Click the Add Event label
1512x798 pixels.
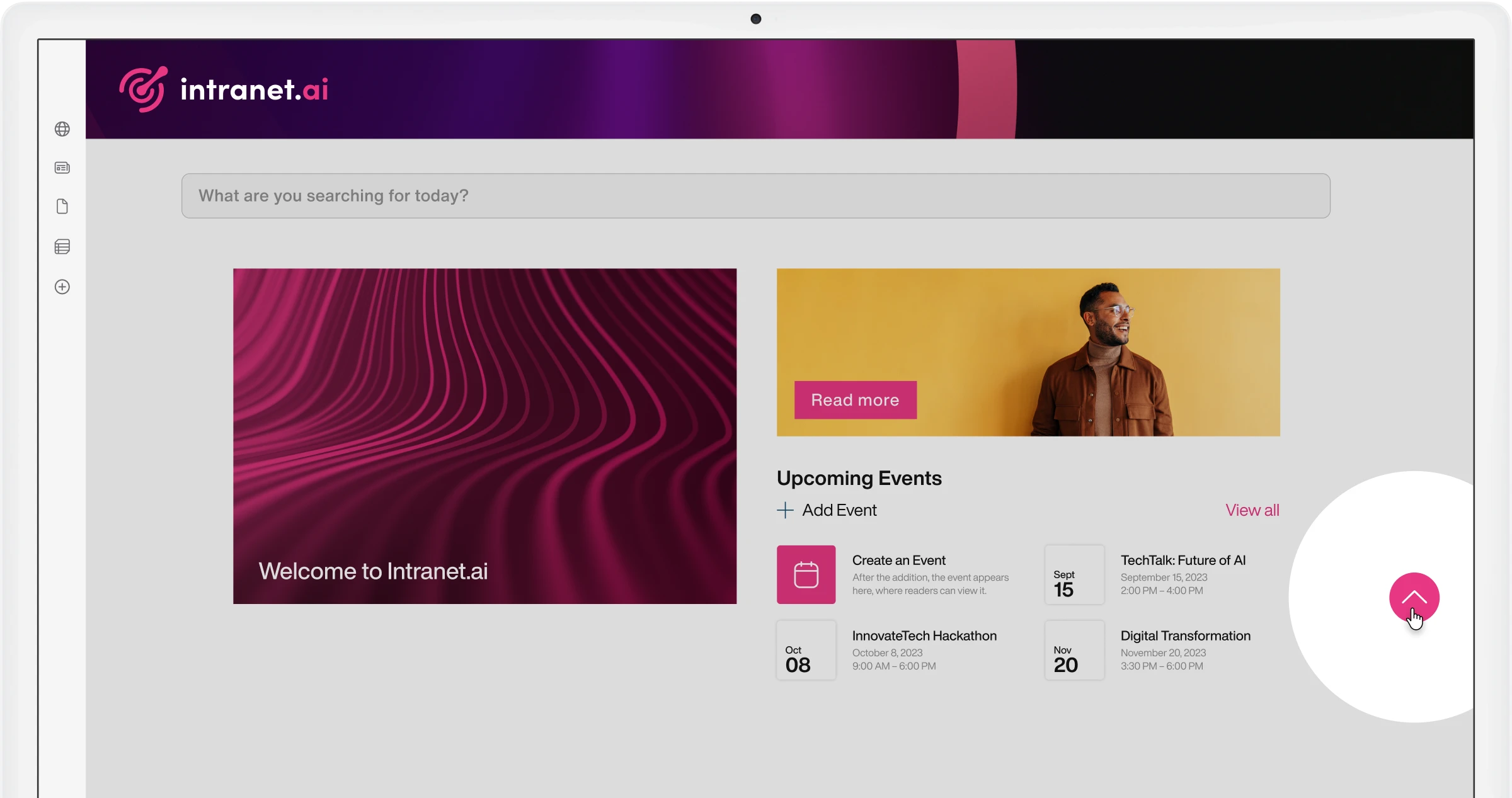(840, 510)
